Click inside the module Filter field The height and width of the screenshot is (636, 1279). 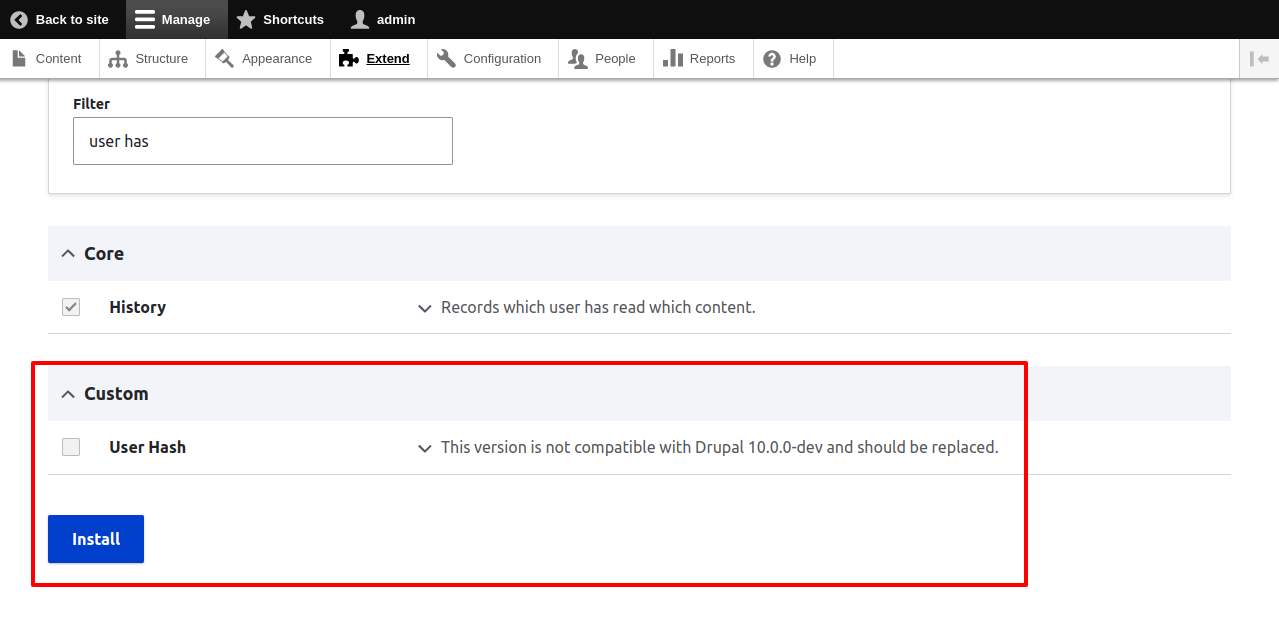[x=262, y=140]
